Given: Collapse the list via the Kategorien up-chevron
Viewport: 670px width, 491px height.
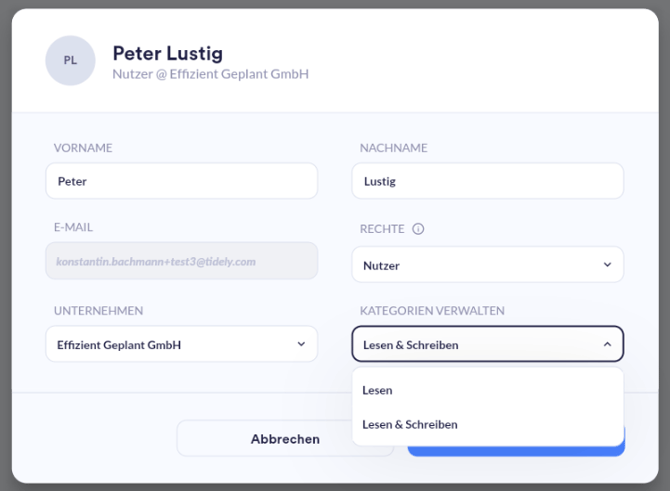Looking at the screenshot, I should [607, 345].
